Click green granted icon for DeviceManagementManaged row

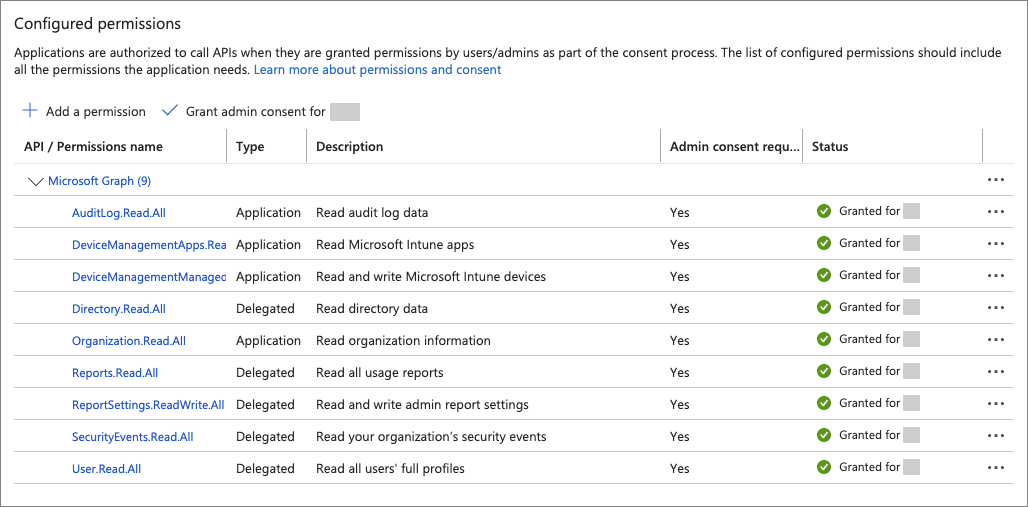[x=823, y=275]
